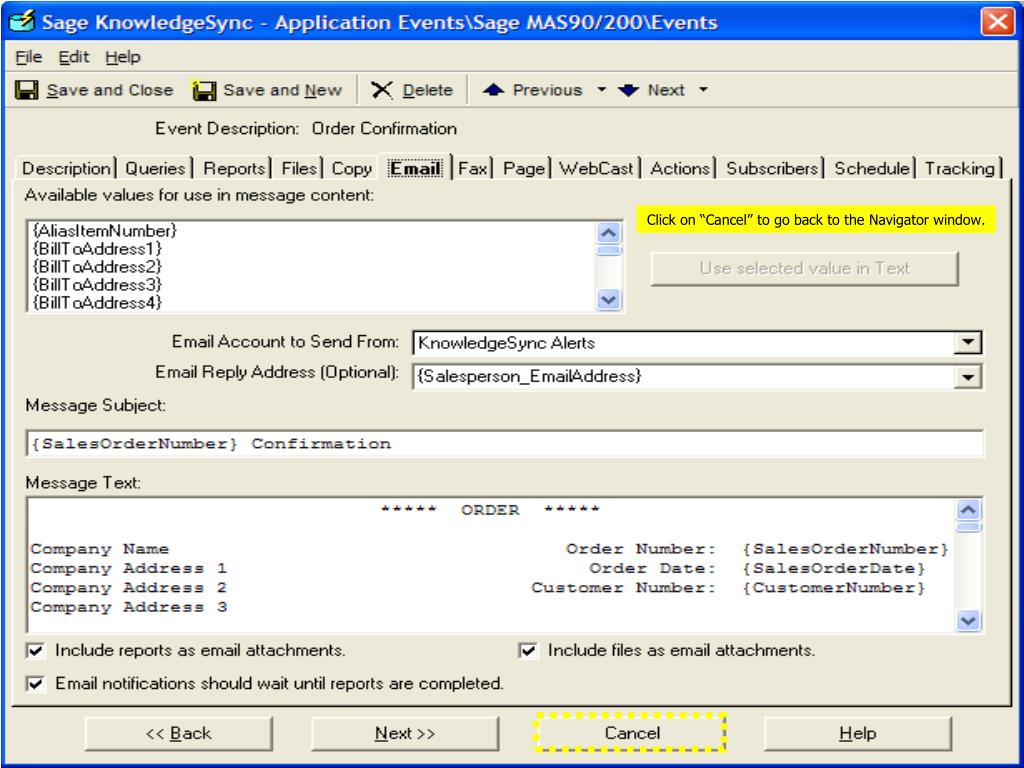The width and height of the screenshot is (1024, 768).
Task: Switch to the Subscribers tab
Action: click(772, 168)
